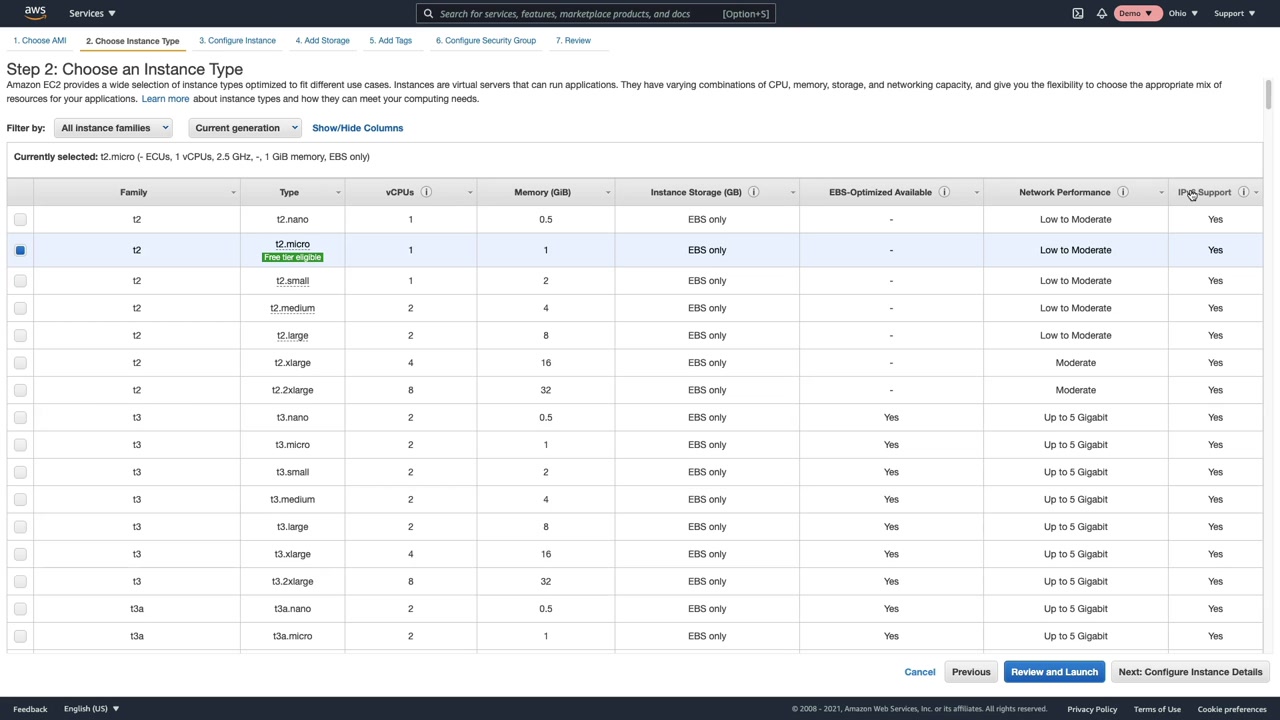
Task: Go to the 3. Configure Instance step
Action: point(237,40)
